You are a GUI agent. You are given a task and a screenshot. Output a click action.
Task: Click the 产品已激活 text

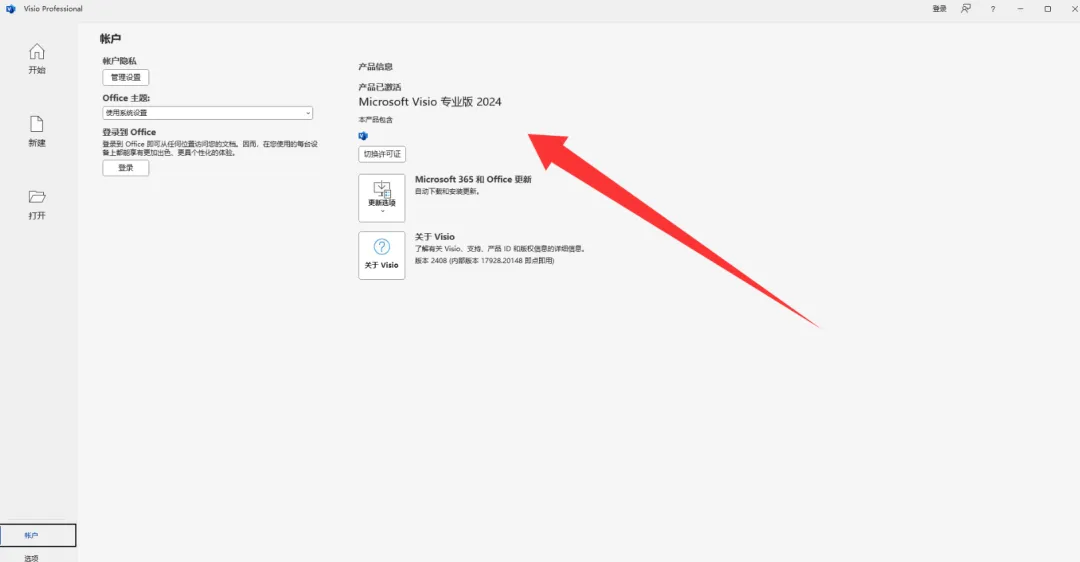click(380, 87)
